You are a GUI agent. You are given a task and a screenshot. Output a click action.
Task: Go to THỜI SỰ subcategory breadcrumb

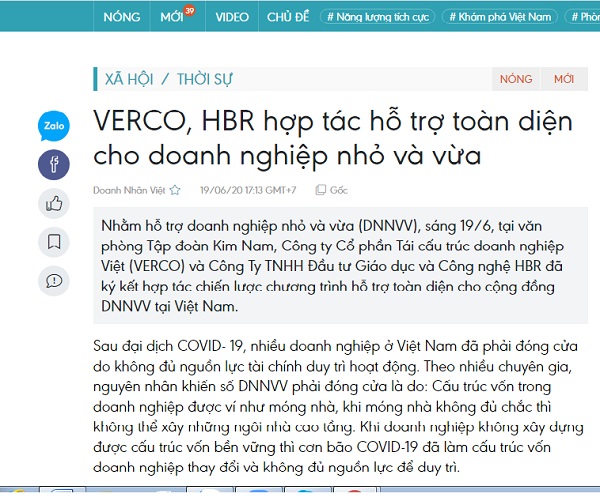point(204,79)
